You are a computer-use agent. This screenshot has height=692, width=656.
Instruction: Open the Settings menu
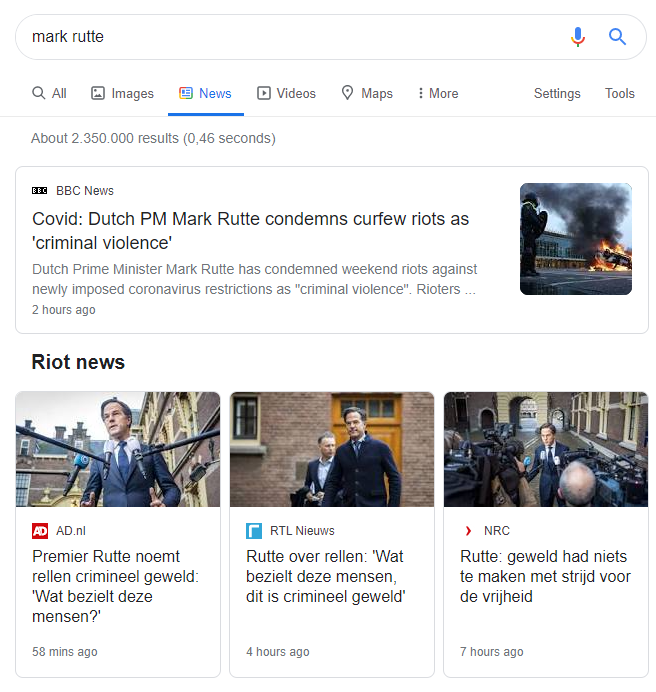(x=557, y=93)
